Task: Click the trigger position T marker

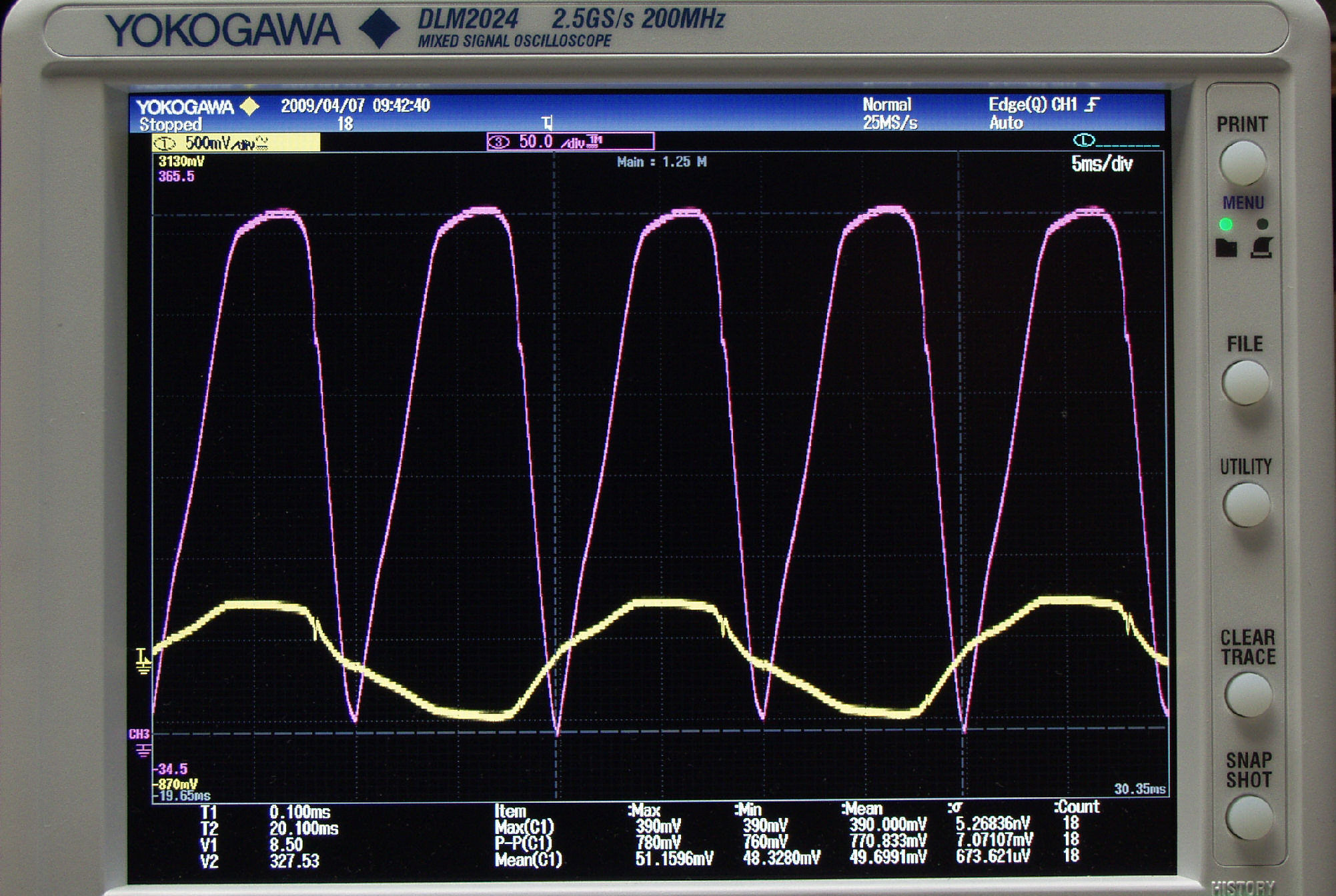Action: coord(547,123)
